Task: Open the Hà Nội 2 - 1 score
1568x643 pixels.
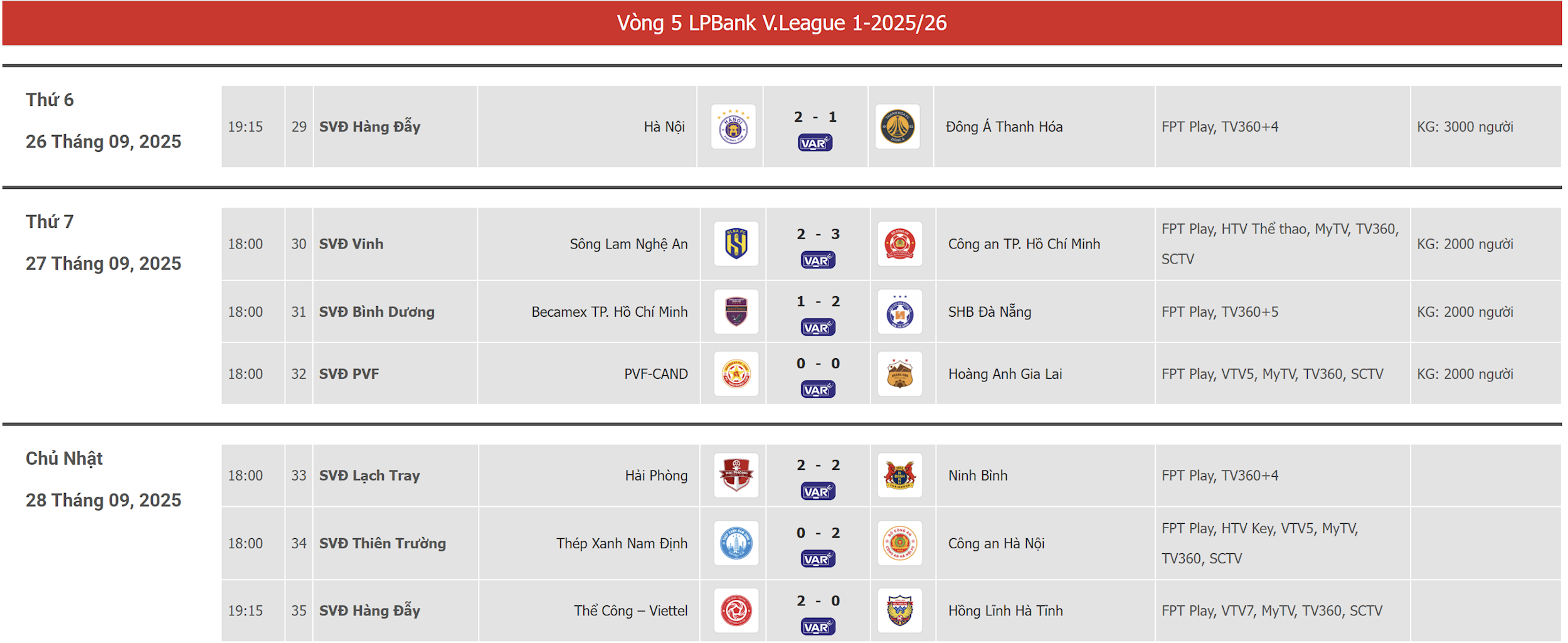Action: coord(815,117)
